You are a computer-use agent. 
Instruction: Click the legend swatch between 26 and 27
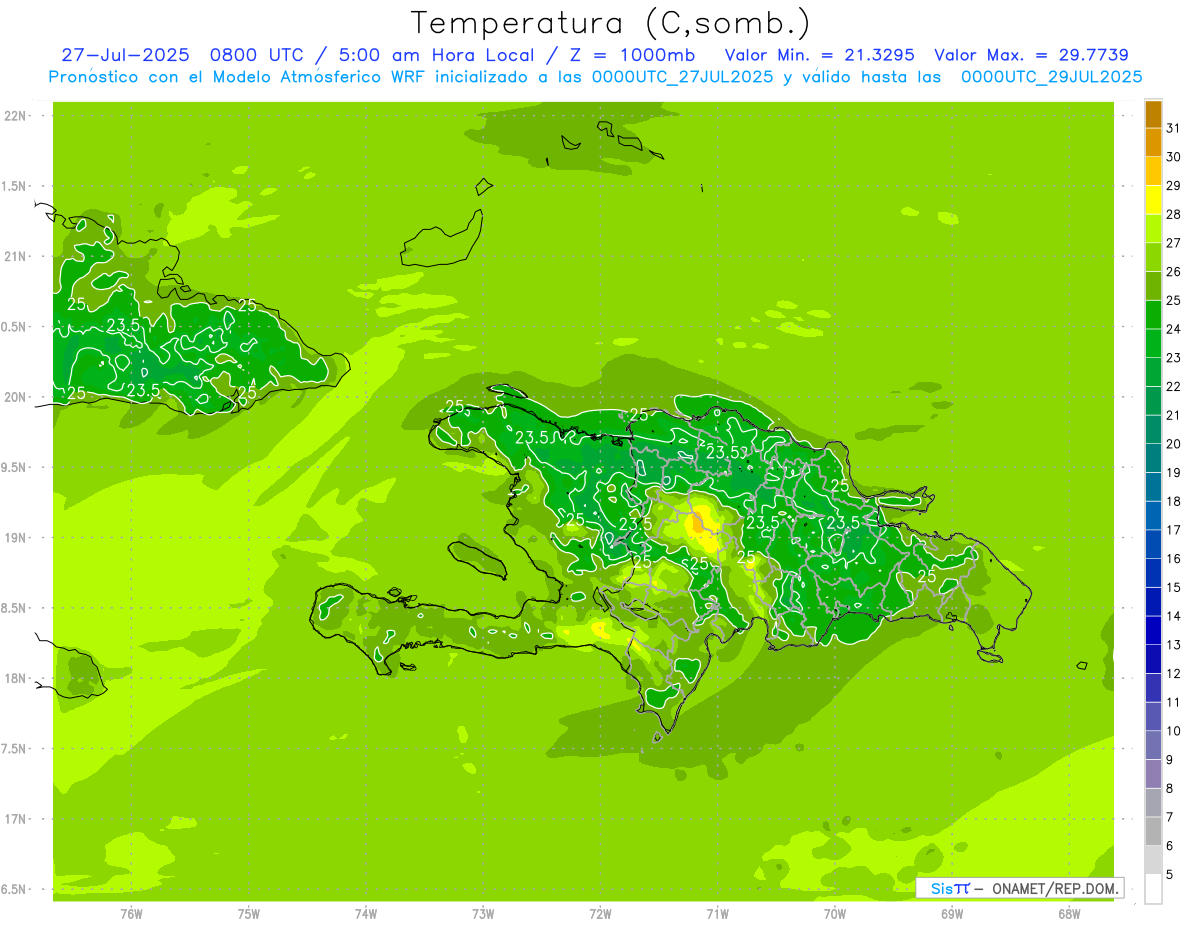click(x=1153, y=257)
